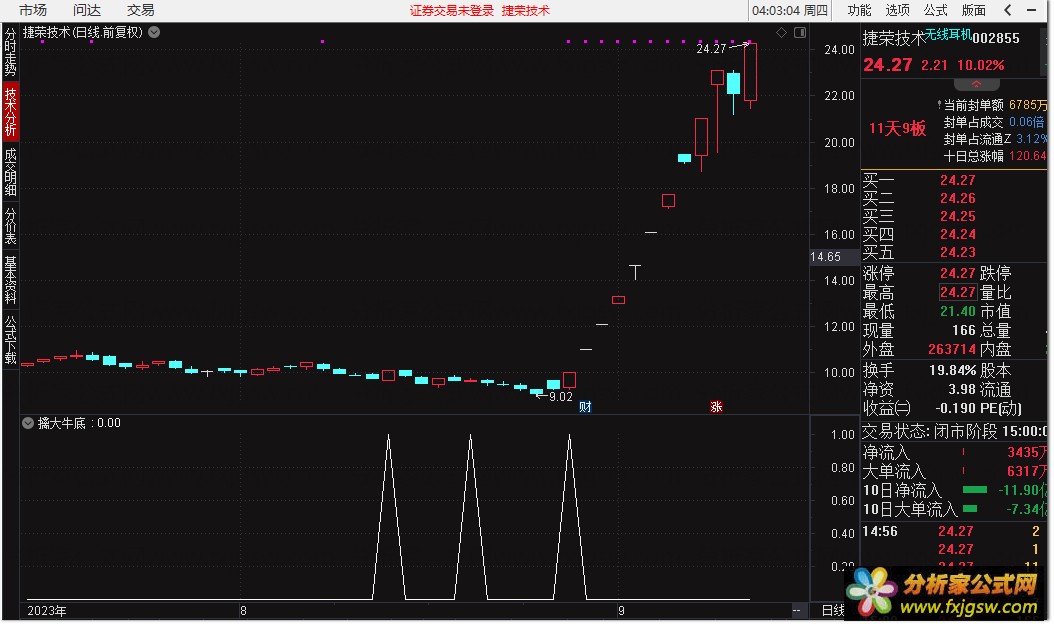Click the 9.02 low price annotation
Screen dimensions: 1054x624
point(561,397)
